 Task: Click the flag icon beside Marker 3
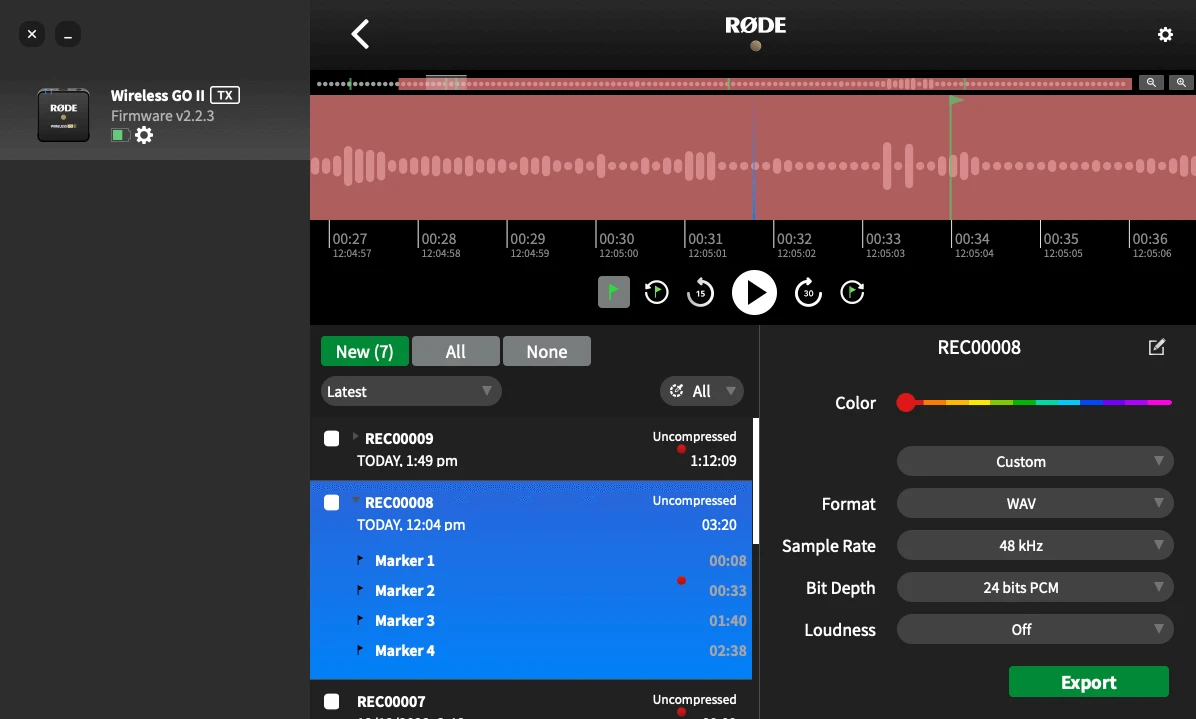pos(360,620)
